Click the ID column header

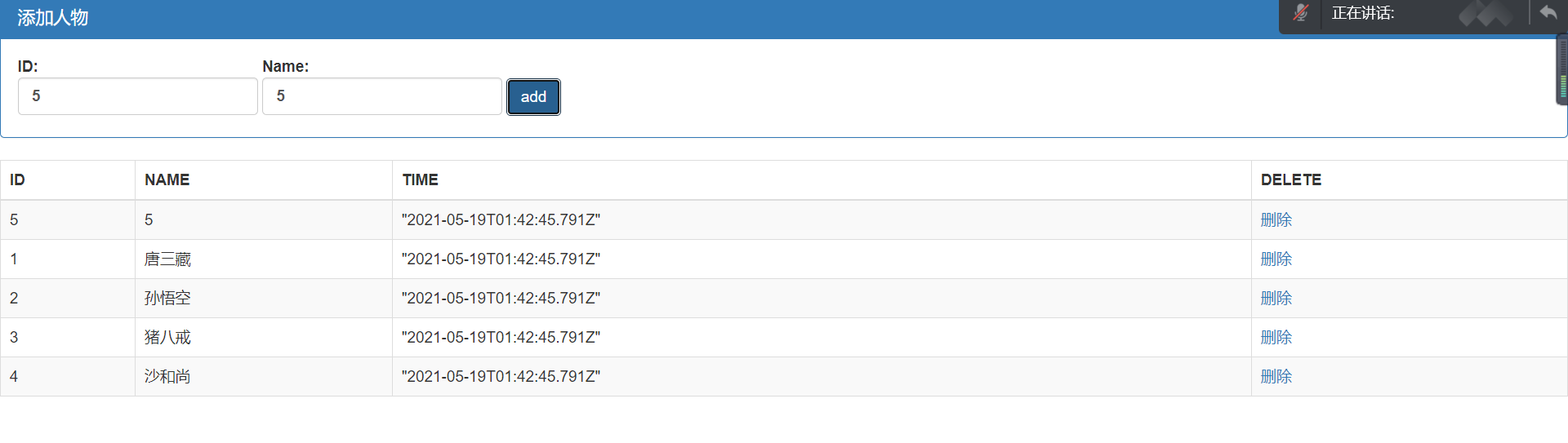(17, 179)
